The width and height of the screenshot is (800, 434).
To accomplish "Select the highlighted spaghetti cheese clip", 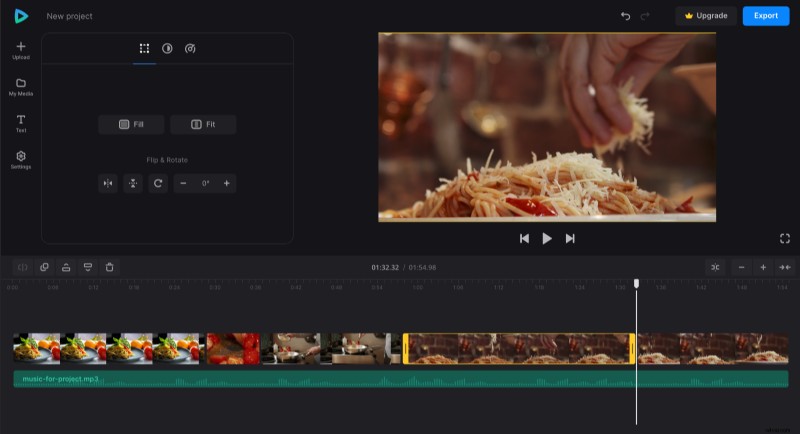I will 519,349.
